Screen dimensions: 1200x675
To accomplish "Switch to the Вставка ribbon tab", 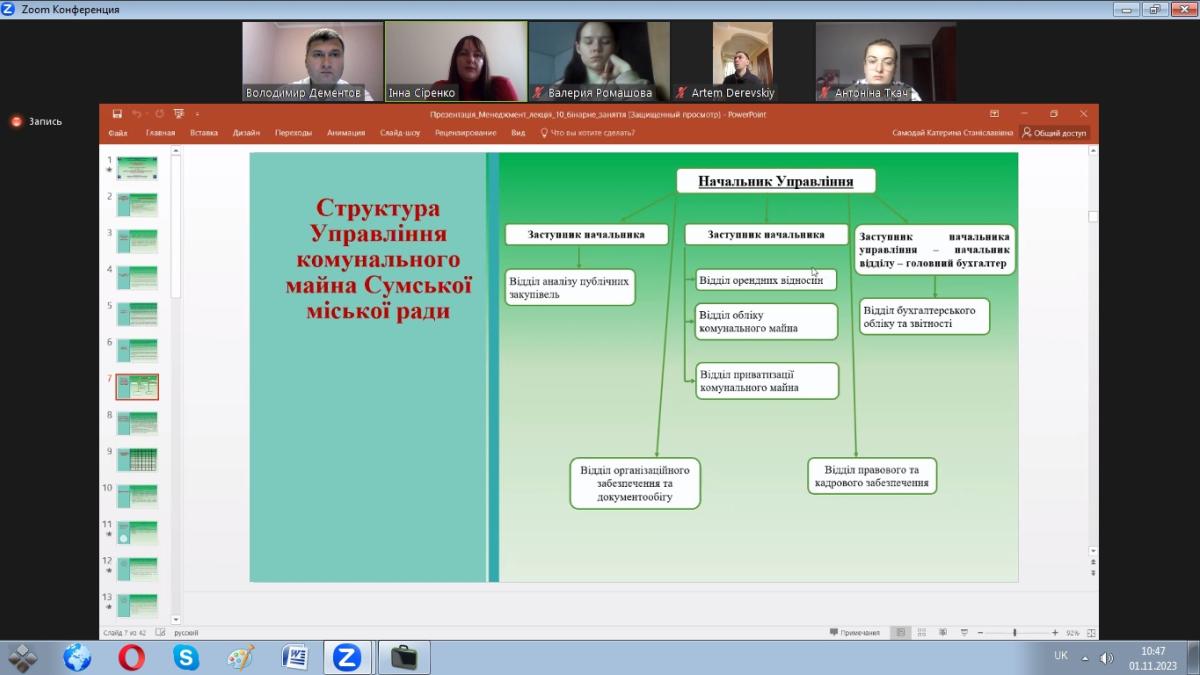I will point(204,132).
